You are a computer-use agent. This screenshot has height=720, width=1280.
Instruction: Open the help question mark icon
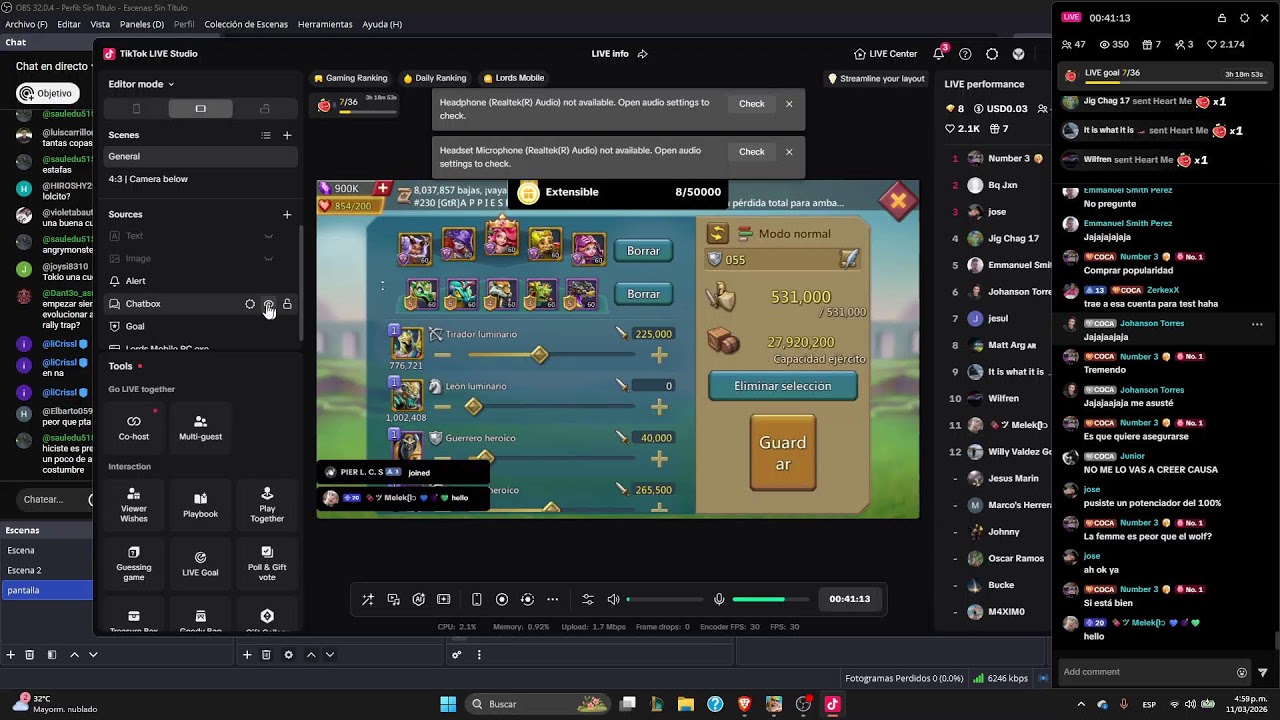pos(965,54)
